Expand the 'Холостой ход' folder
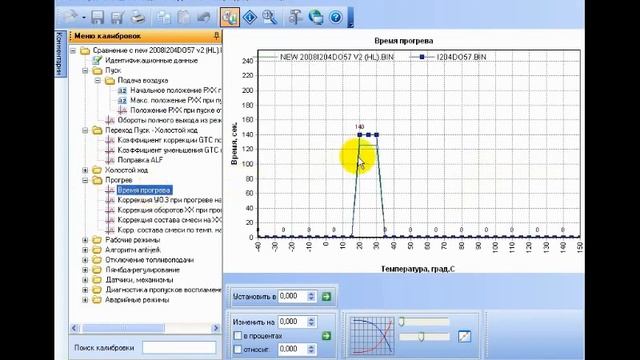The width and height of the screenshot is (640, 360). (85, 170)
